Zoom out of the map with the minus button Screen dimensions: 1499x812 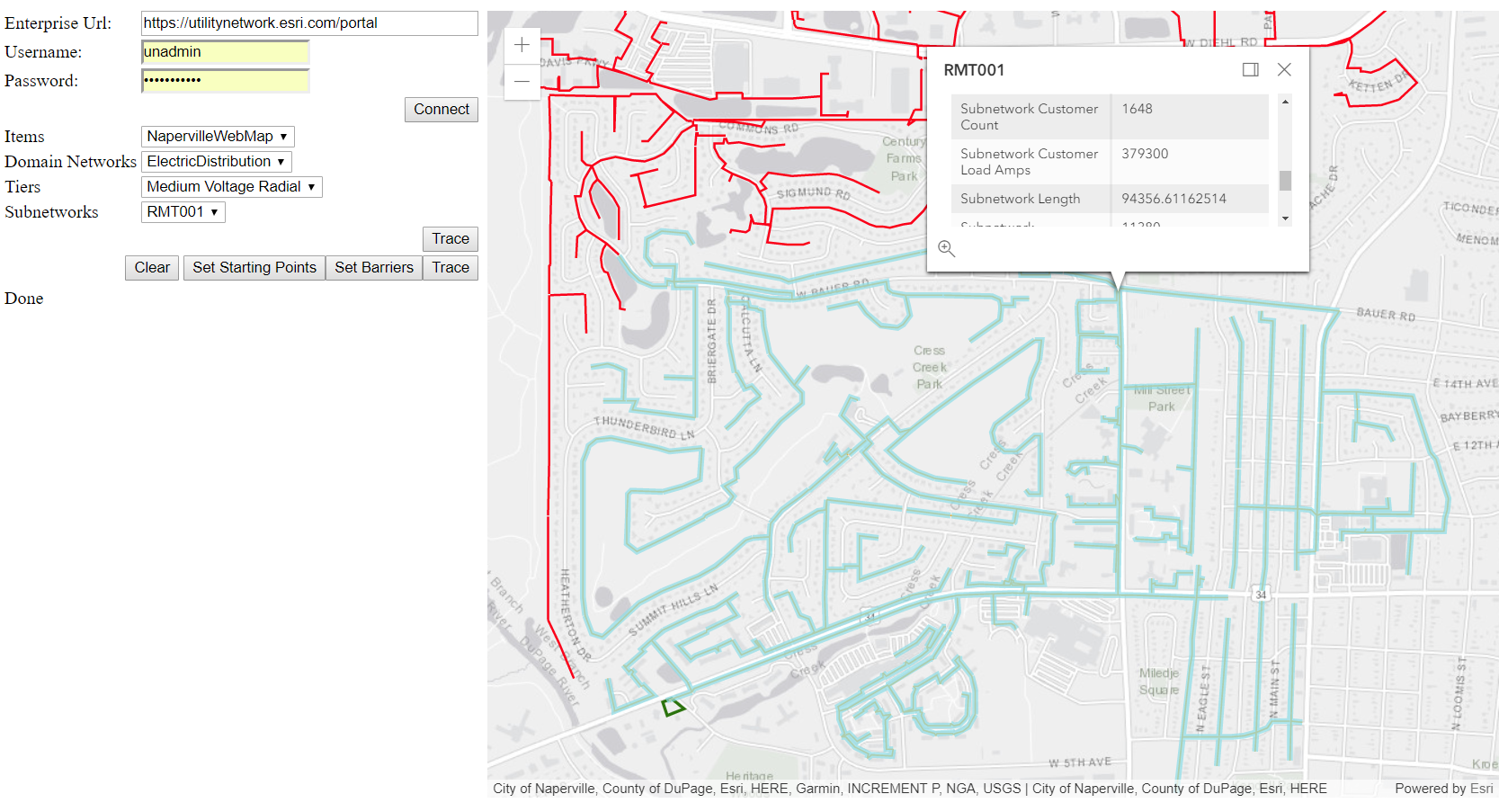click(522, 82)
